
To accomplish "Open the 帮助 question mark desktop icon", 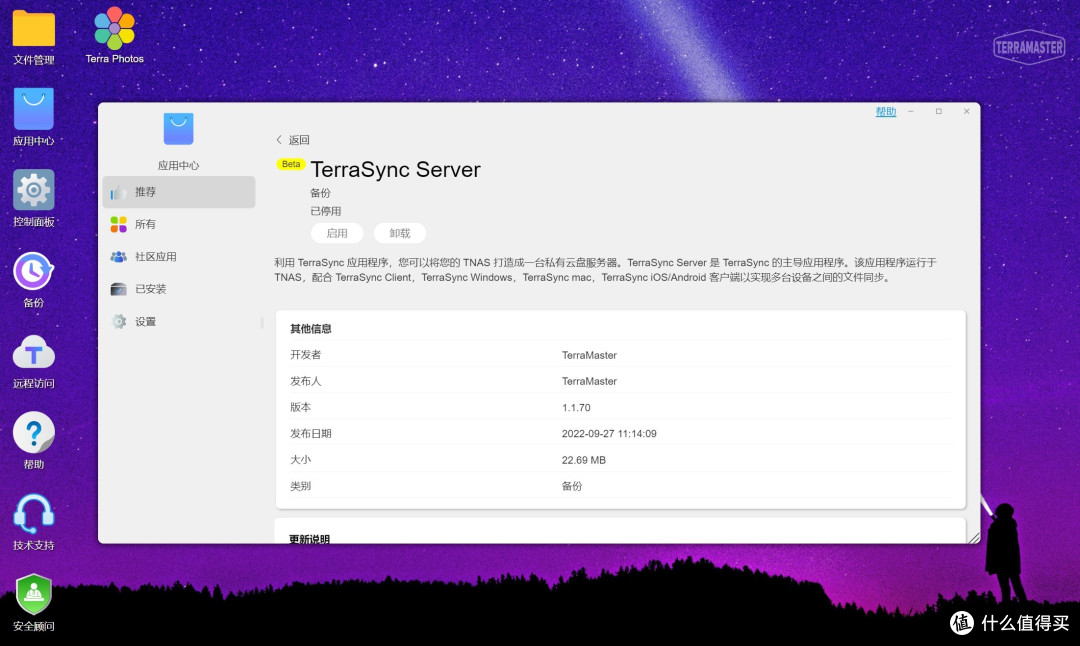I will 33,433.
